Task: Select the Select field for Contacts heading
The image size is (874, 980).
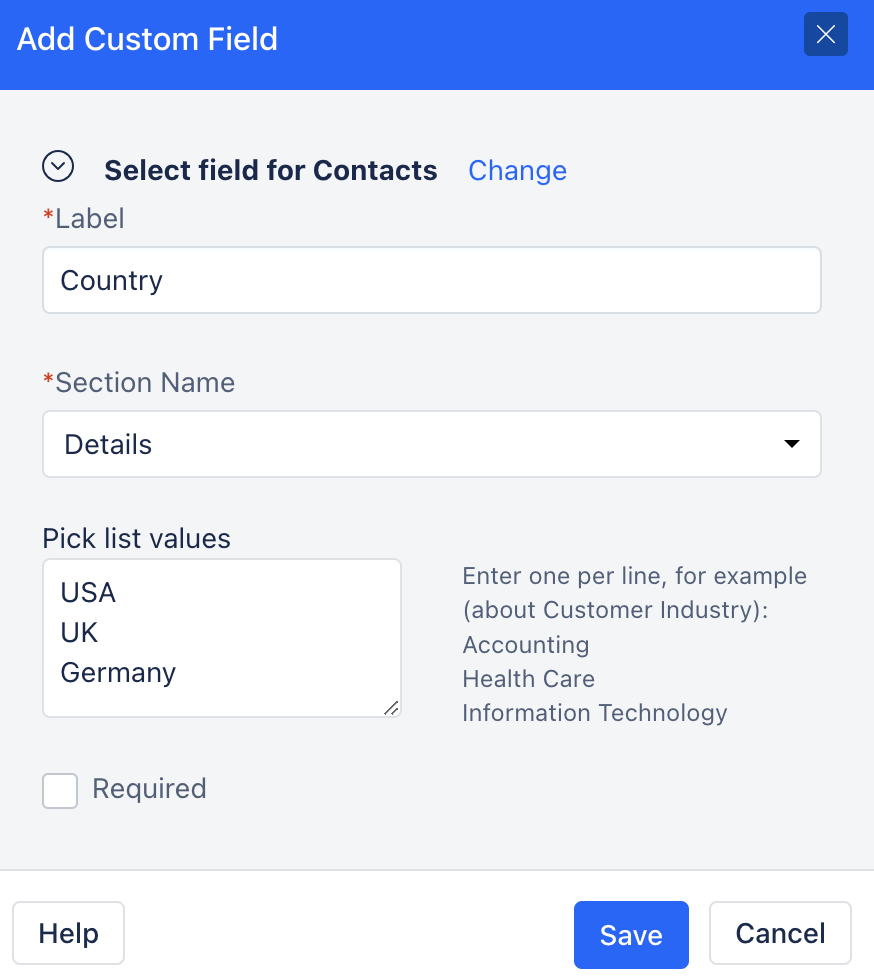Action: coord(271,171)
